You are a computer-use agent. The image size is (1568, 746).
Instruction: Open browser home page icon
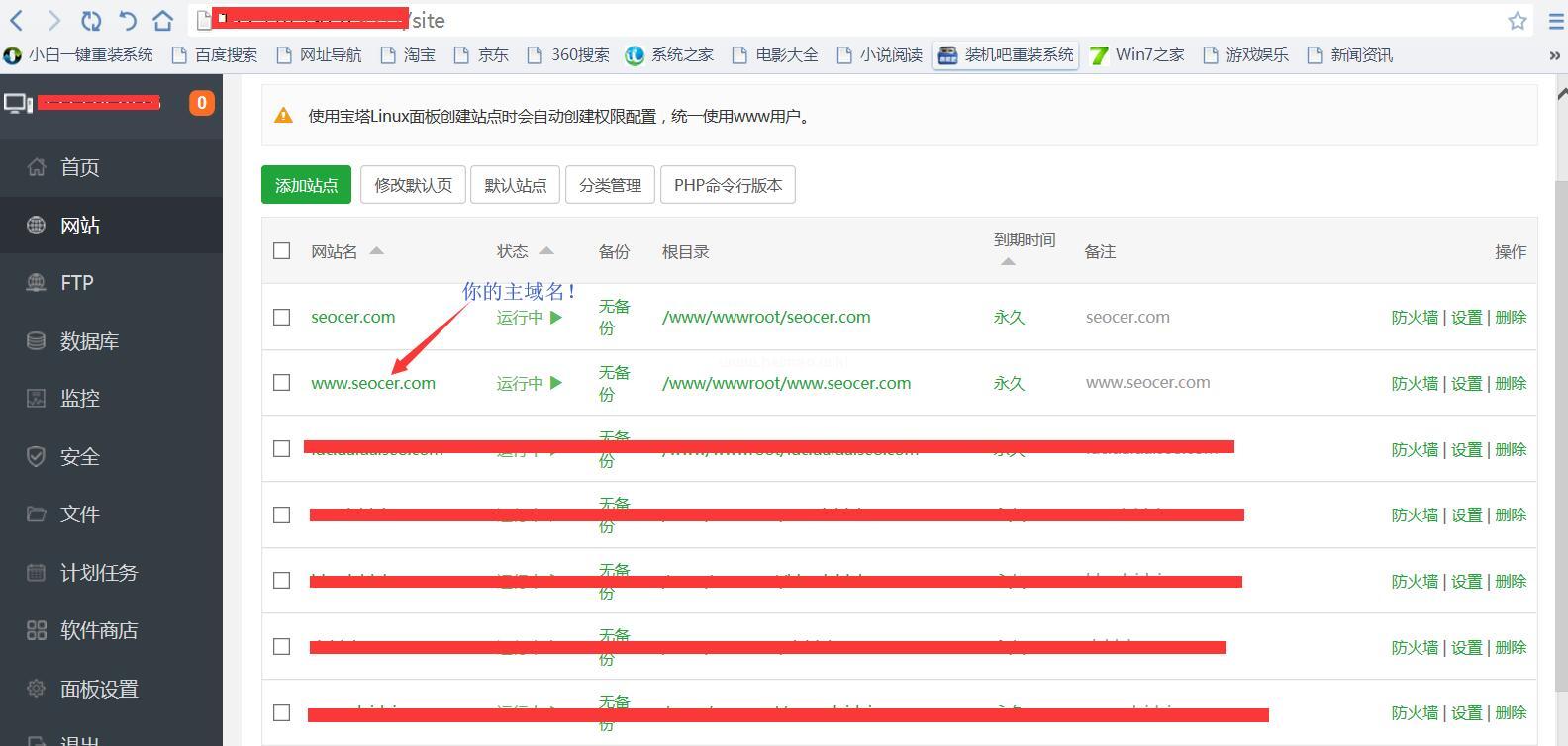(163, 20)
